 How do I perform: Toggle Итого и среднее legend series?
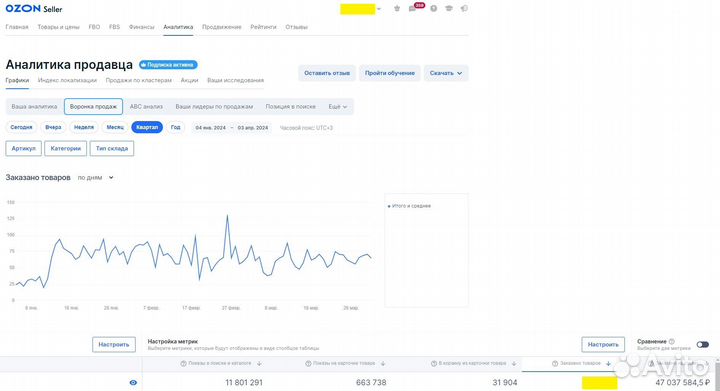pyautogui.click(x=410, y=206)
